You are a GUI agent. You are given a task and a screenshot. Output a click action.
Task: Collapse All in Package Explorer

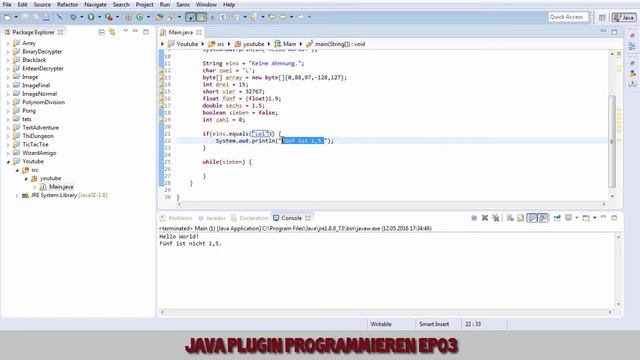coord(102,32)
